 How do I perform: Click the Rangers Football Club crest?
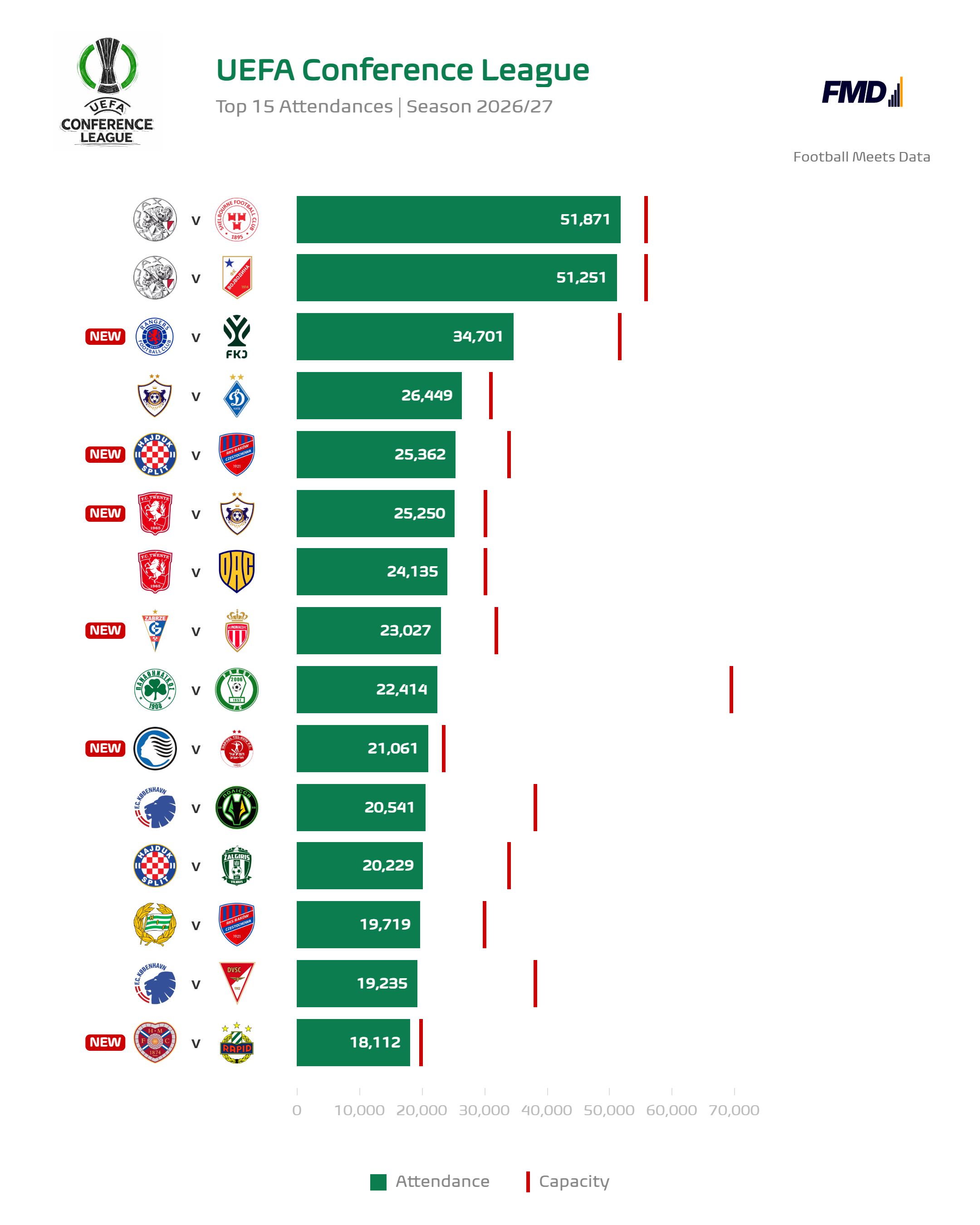click(155, 337)
